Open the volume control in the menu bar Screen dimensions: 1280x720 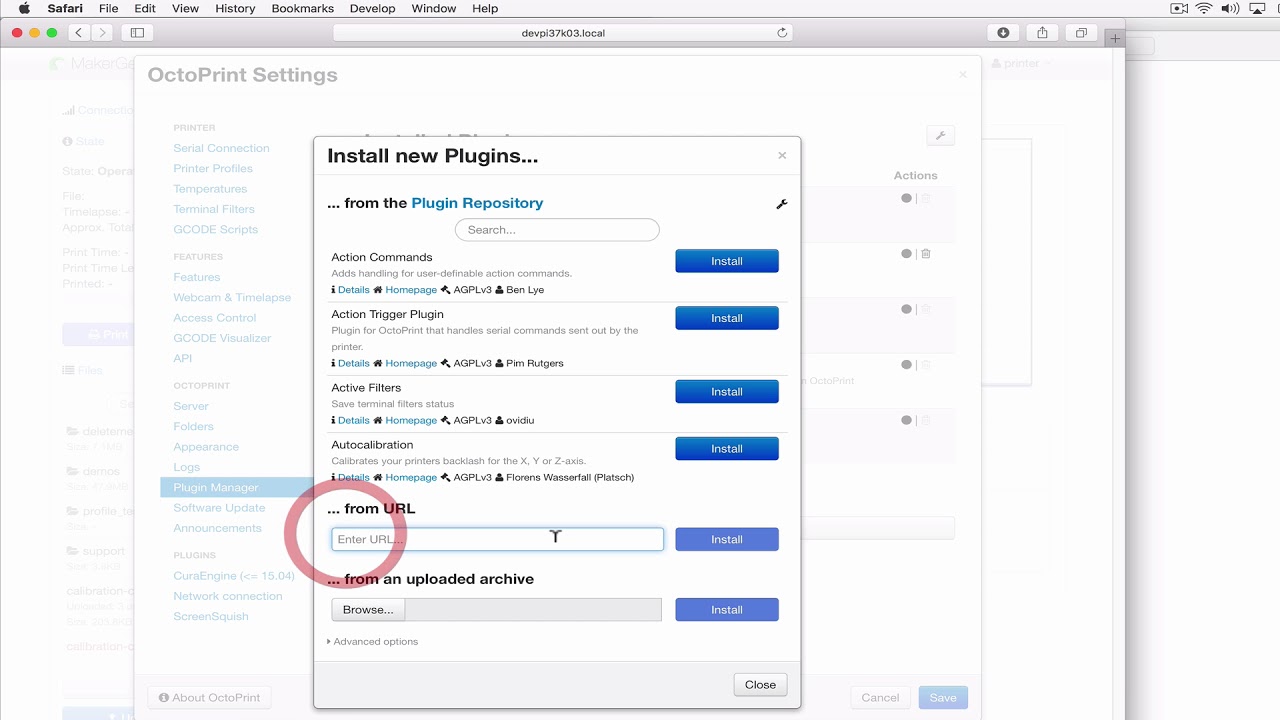[x=1230, y=8]
